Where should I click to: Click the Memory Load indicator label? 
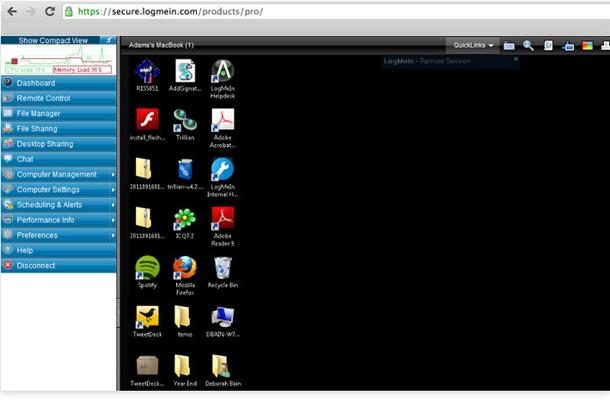pos(82,70)
